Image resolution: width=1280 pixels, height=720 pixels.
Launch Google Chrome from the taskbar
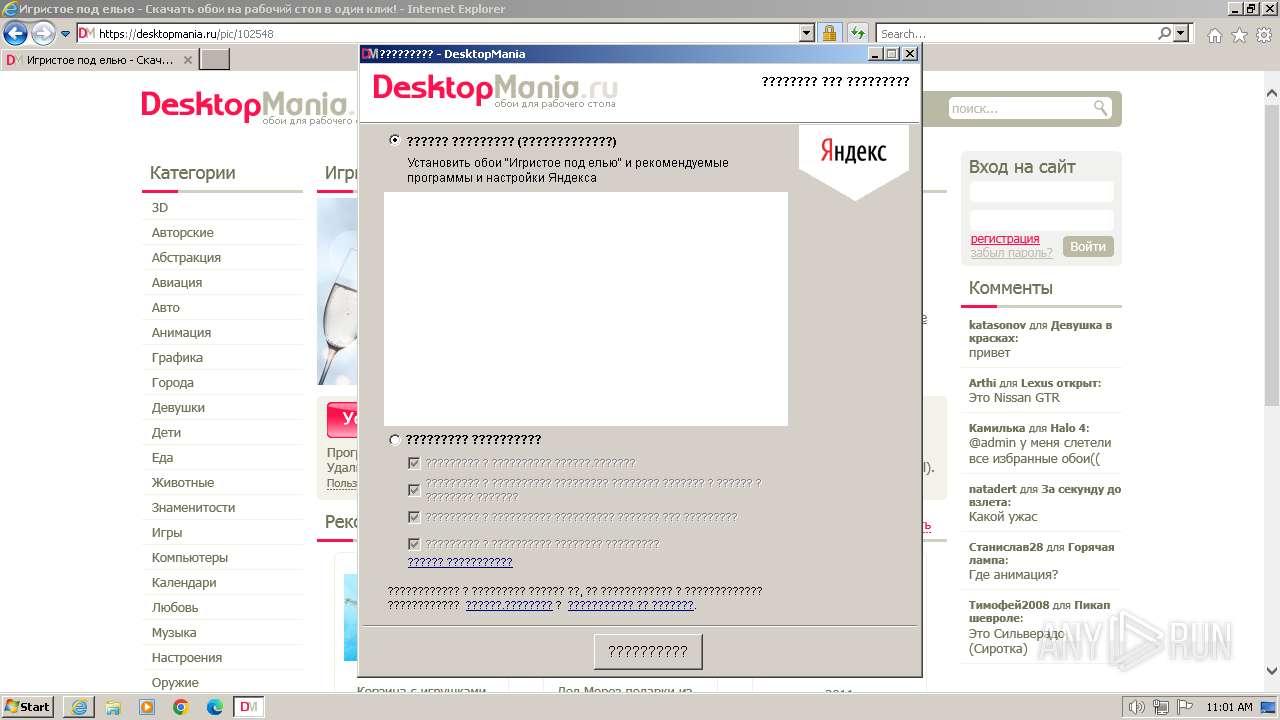pos(181,707)
